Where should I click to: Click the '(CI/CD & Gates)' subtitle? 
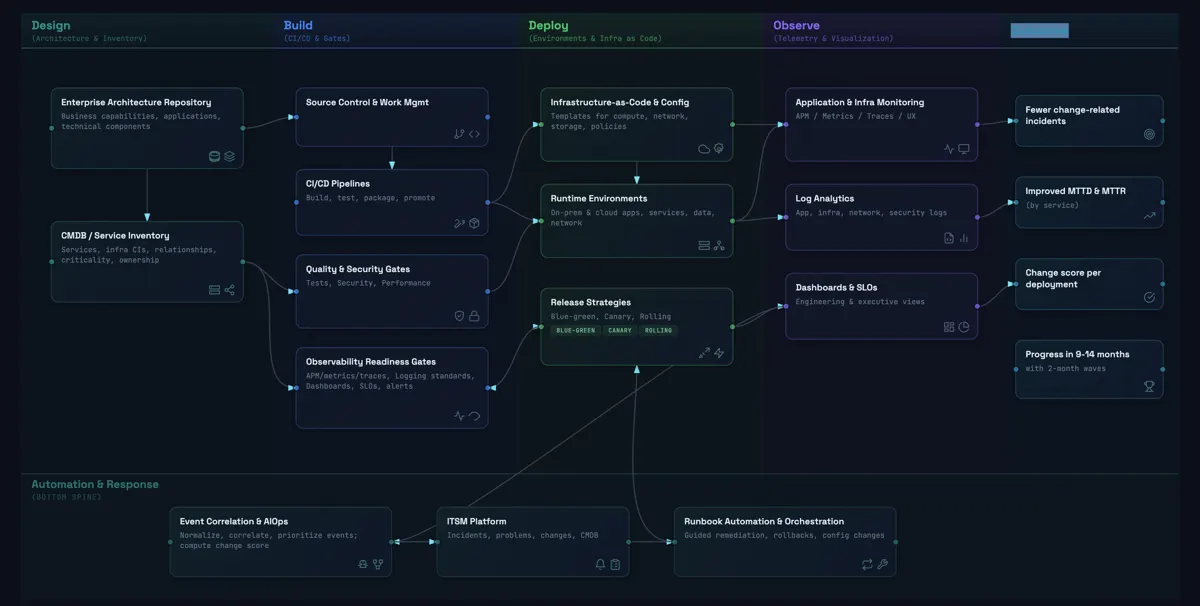(317, 39)
